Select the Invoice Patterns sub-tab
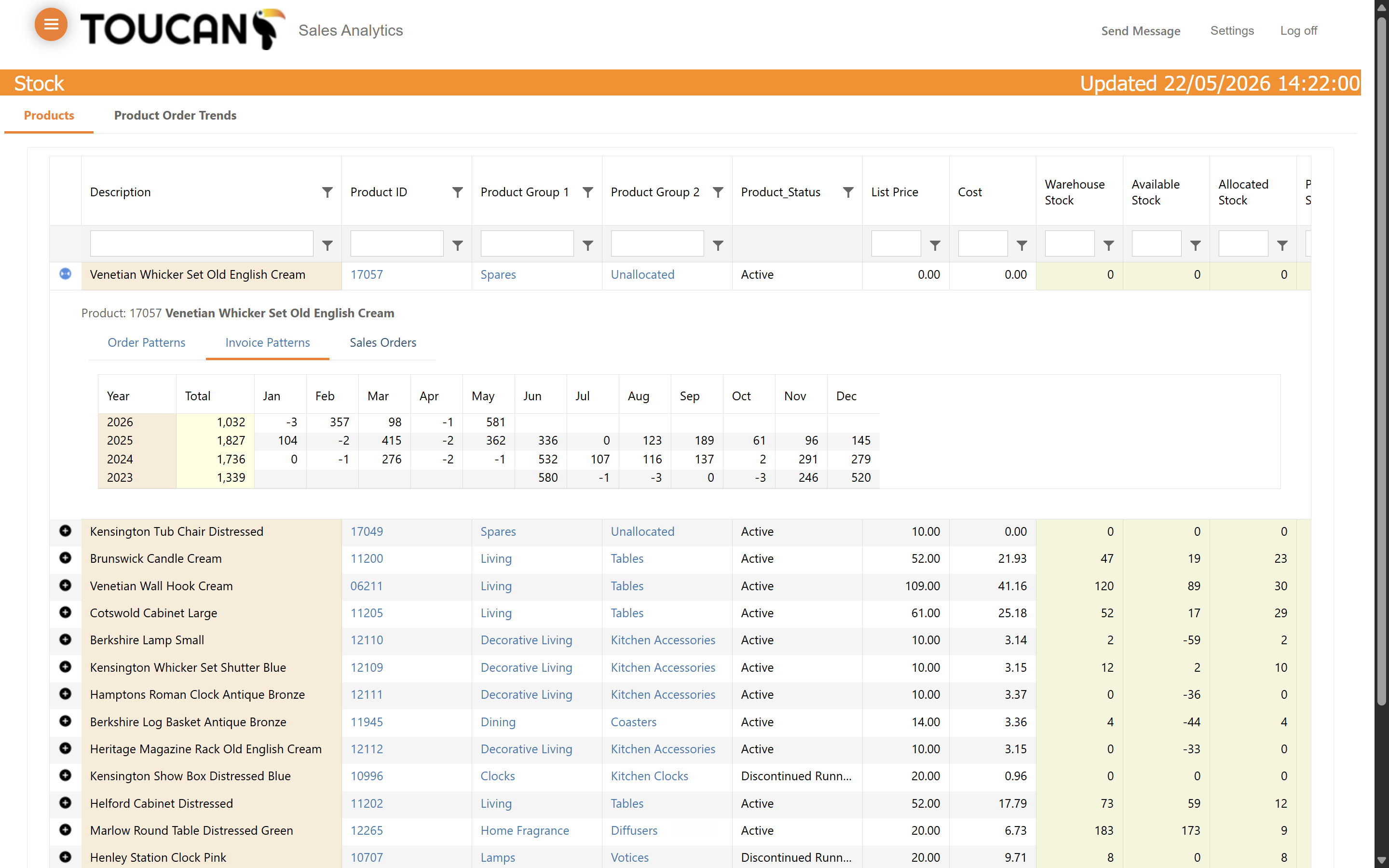Viewport: 1389px width, 868px height. click(x=268, y=343)
